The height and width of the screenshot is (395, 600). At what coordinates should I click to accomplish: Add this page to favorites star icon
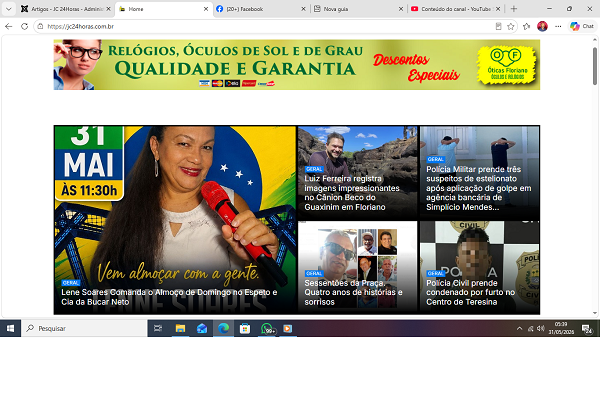510,26
